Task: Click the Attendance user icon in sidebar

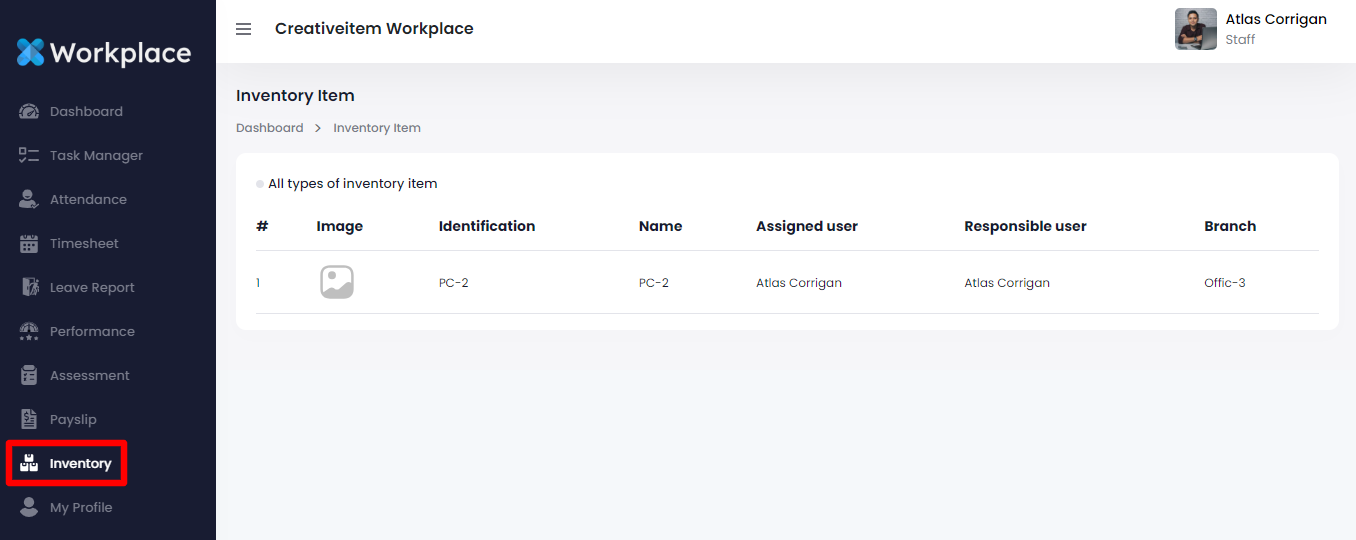Action: coord(29,200)
